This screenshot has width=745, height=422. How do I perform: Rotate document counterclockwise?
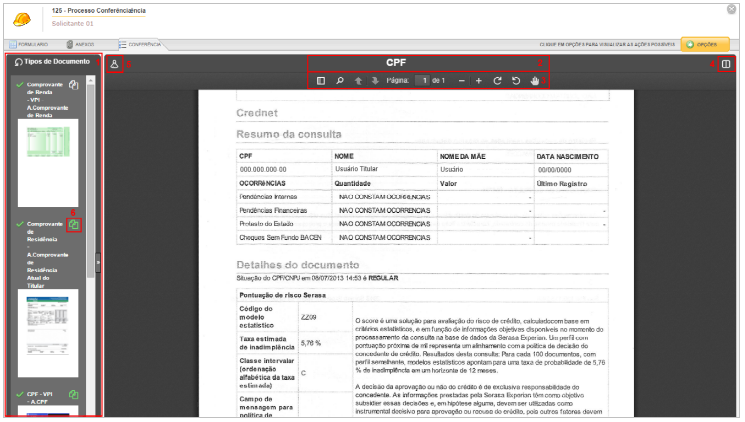516,81
